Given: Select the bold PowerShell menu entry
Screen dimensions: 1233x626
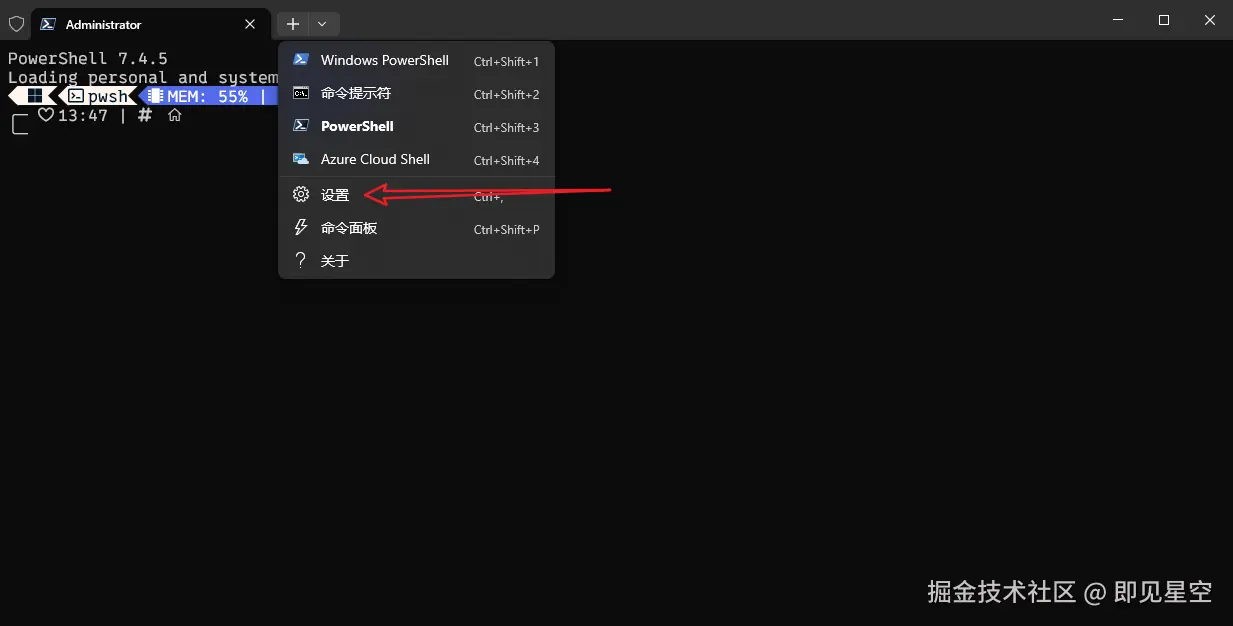Looking at the screenshot, I should [356, 126].
